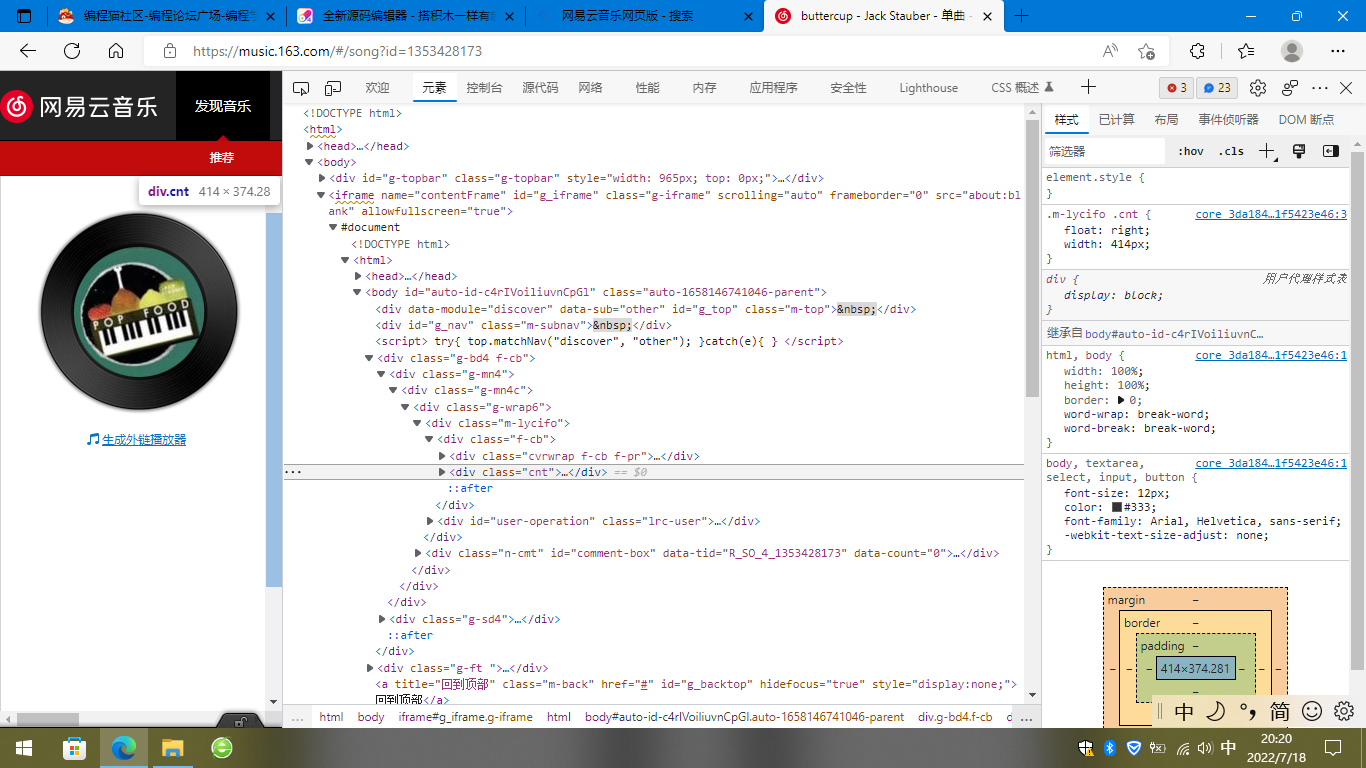Open more DevTools tools with plus icon
Viewport: 1366px width, 768px height.
pyautogui.click(x=1089, y=88)
